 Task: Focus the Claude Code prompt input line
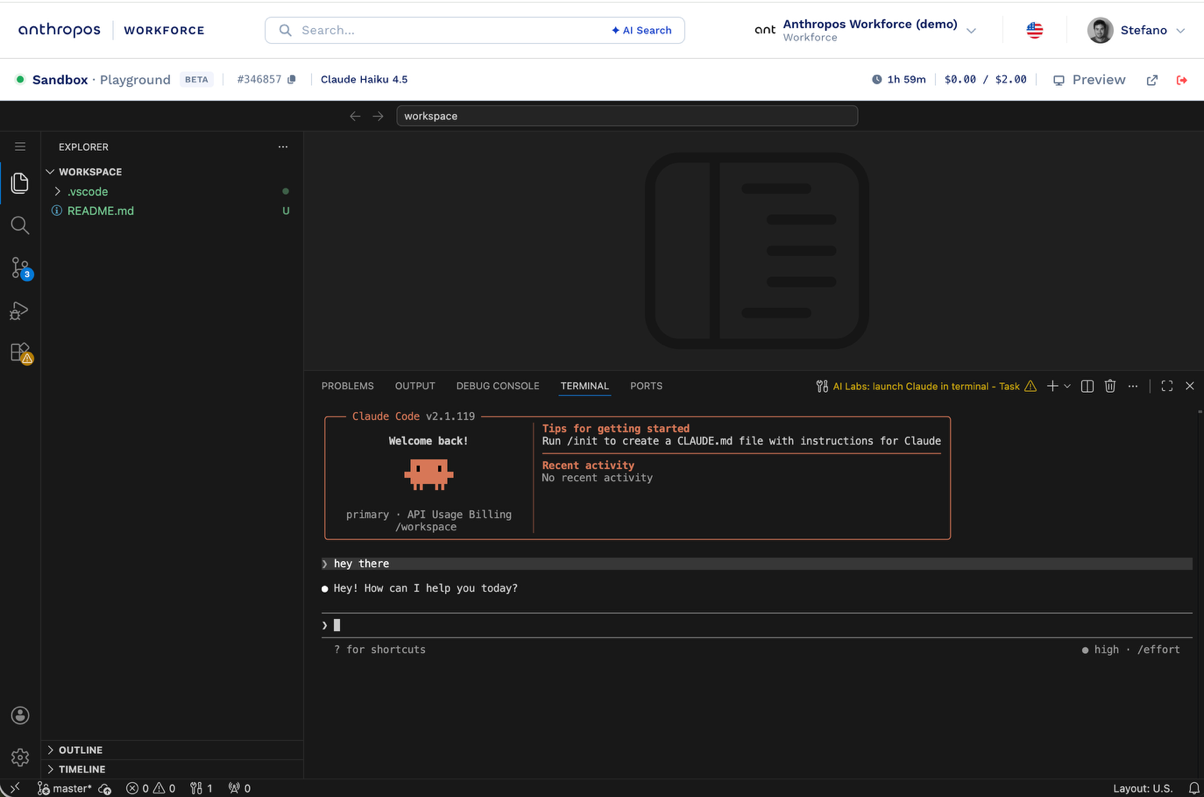click(x=756, y=625)
